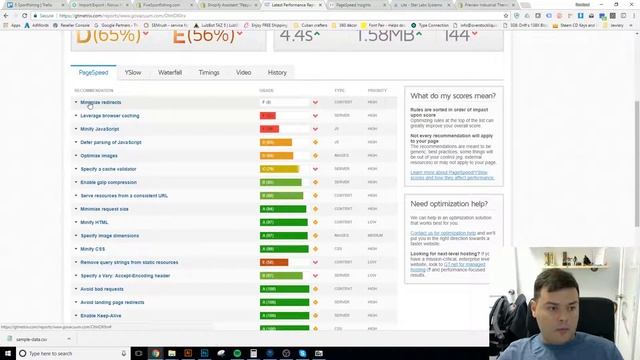640x360 pixels.
Task: Expand the Optimize images row triangle
Action: pos(76,156)
